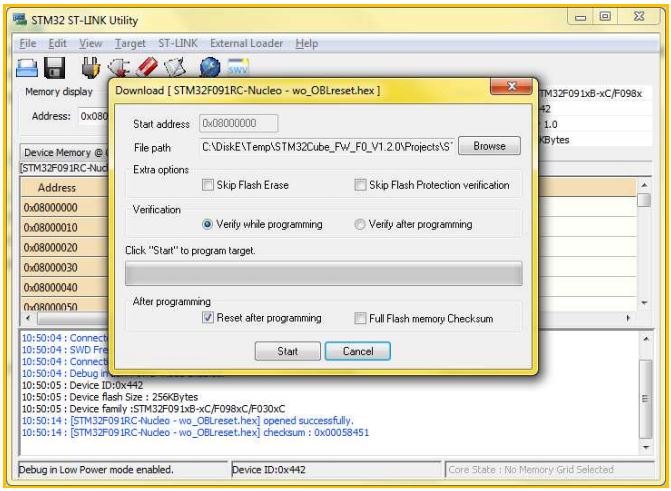The height and width of the screenshot is (491, 671).
Task: Select memory row 0x08000030
Action: [64, 268]
